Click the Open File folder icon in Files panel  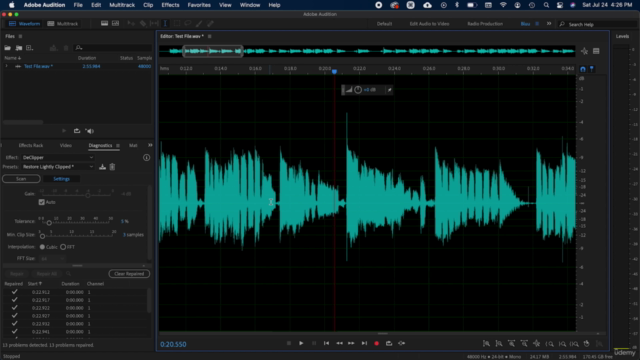(x=7, y=48)
